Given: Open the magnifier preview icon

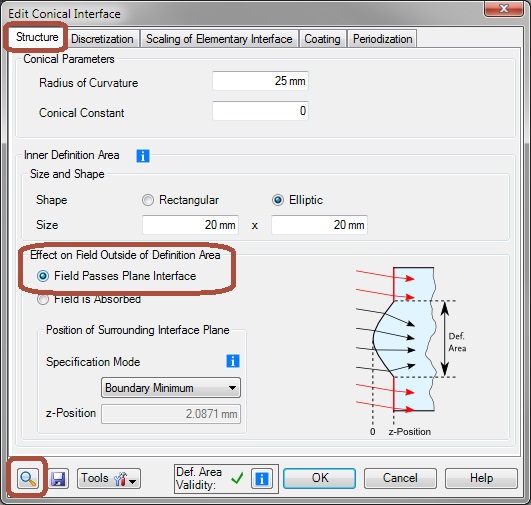Looking at the screenshot, I should tap(28, 478).
